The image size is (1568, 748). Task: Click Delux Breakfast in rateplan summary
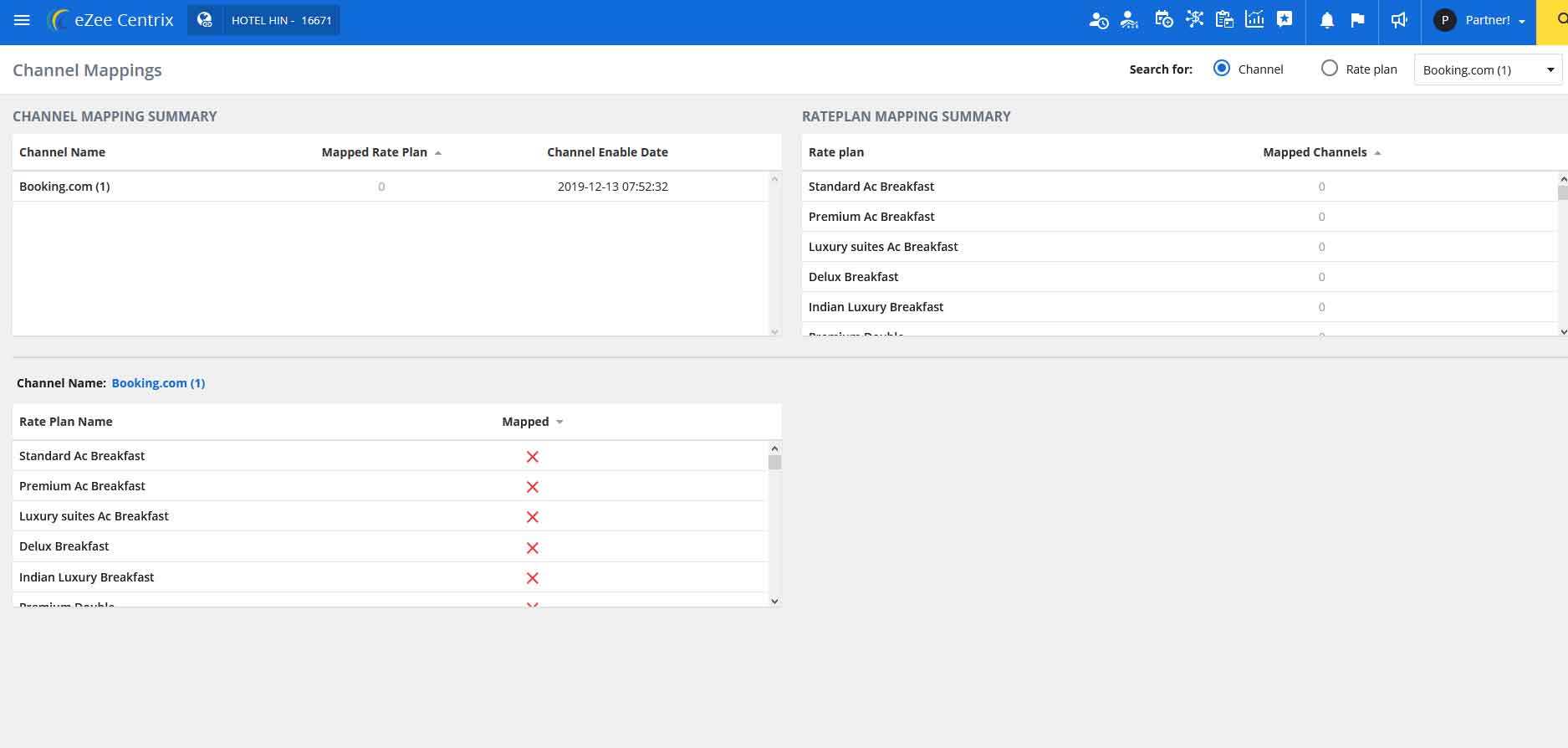coord(853,277)
